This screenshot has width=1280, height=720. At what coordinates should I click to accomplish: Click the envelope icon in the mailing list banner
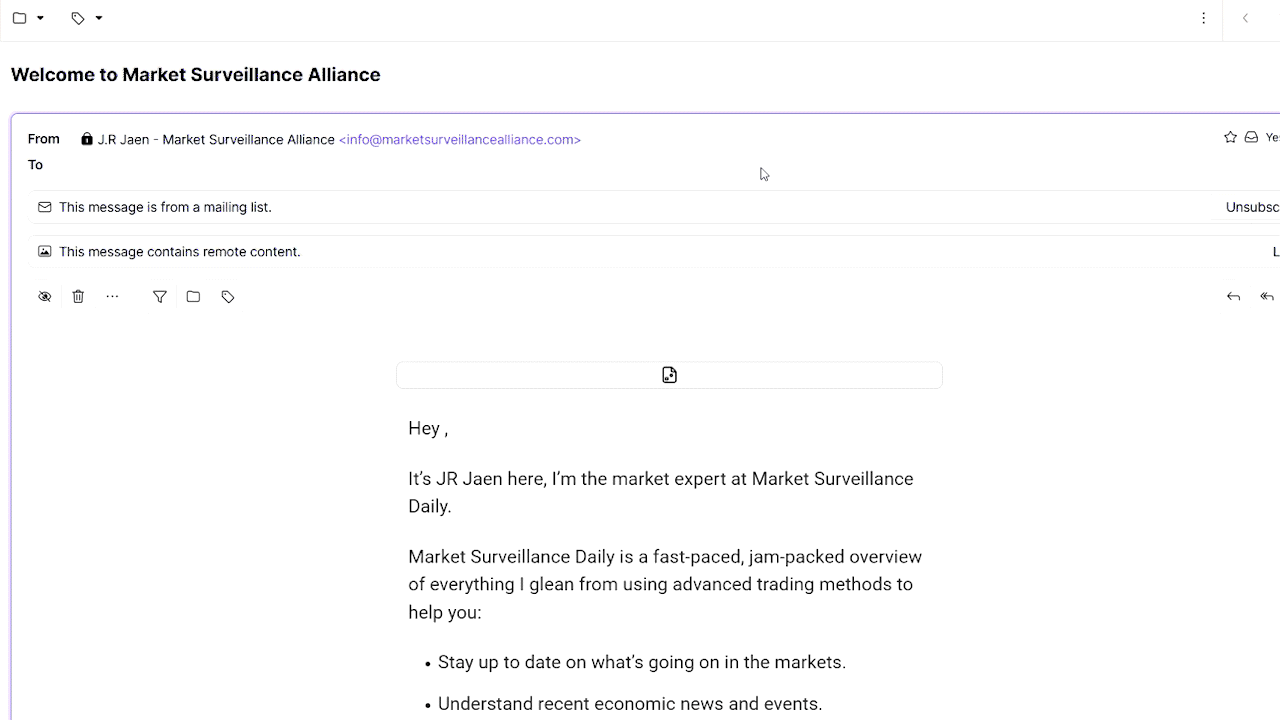tap(45, 207)
